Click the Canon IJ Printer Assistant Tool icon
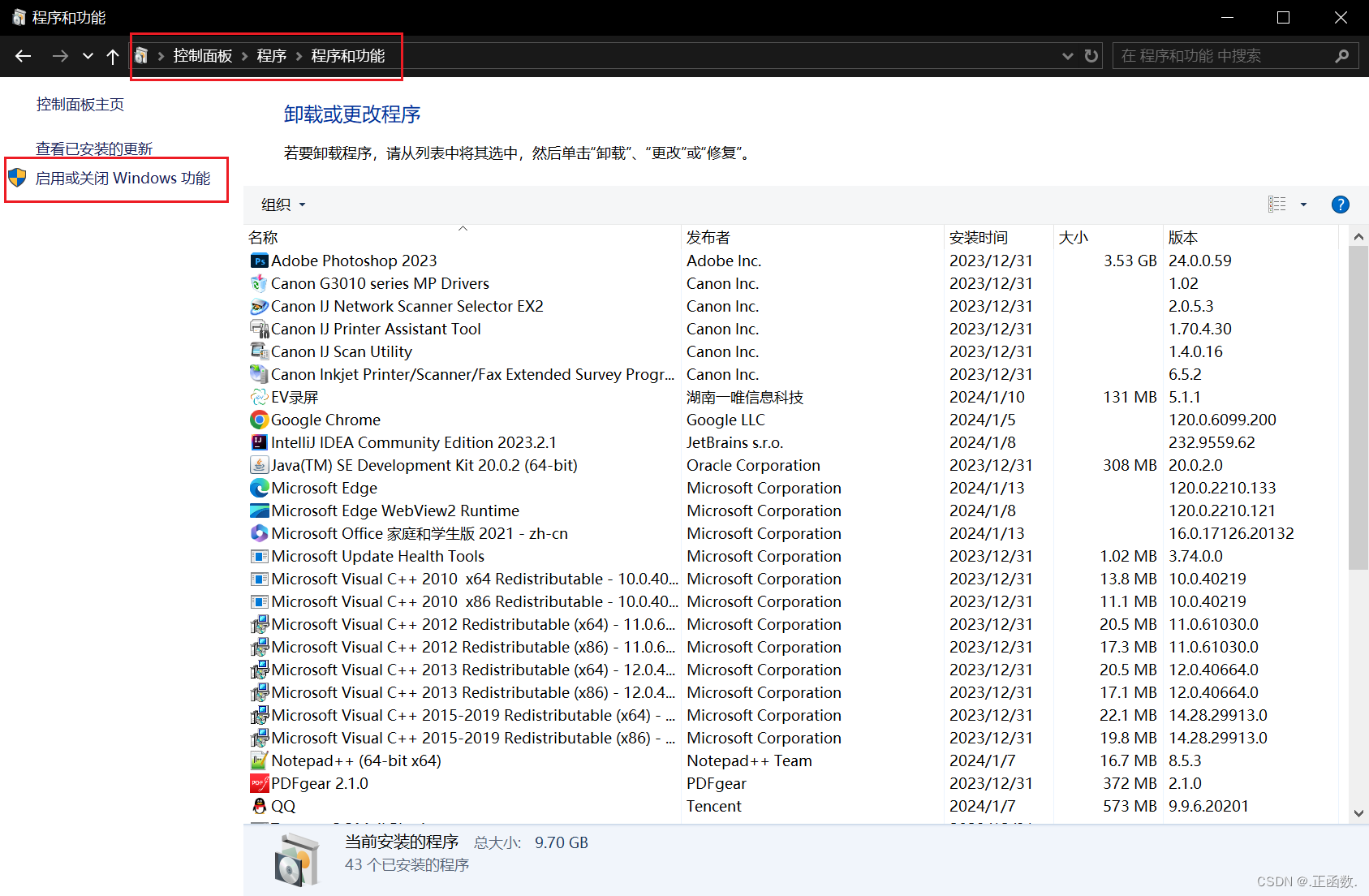The image size is (1369, 896). pyautogui.click(x=259, y=329)
